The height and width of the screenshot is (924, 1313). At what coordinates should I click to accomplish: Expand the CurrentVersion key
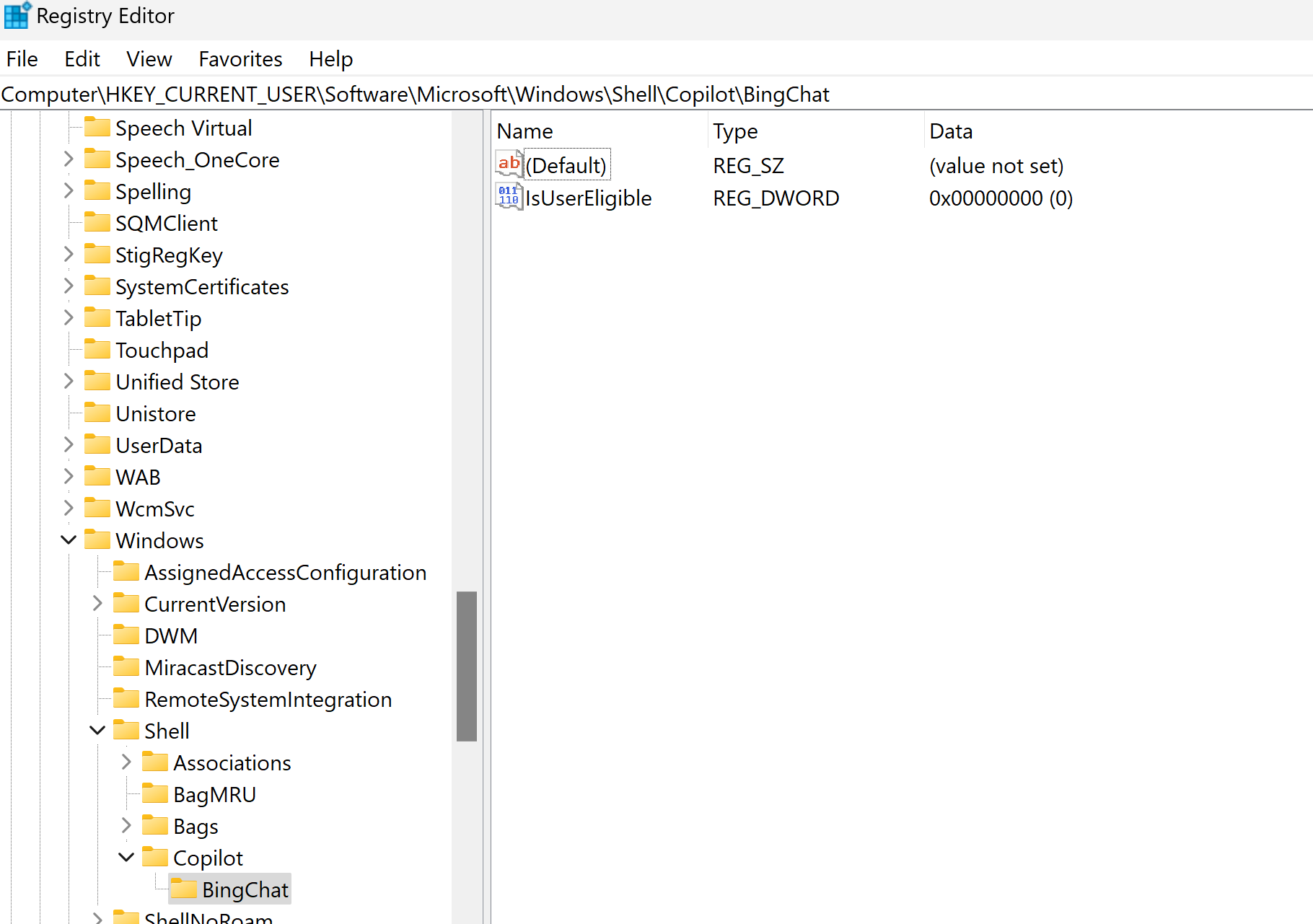tap(97, 604)
